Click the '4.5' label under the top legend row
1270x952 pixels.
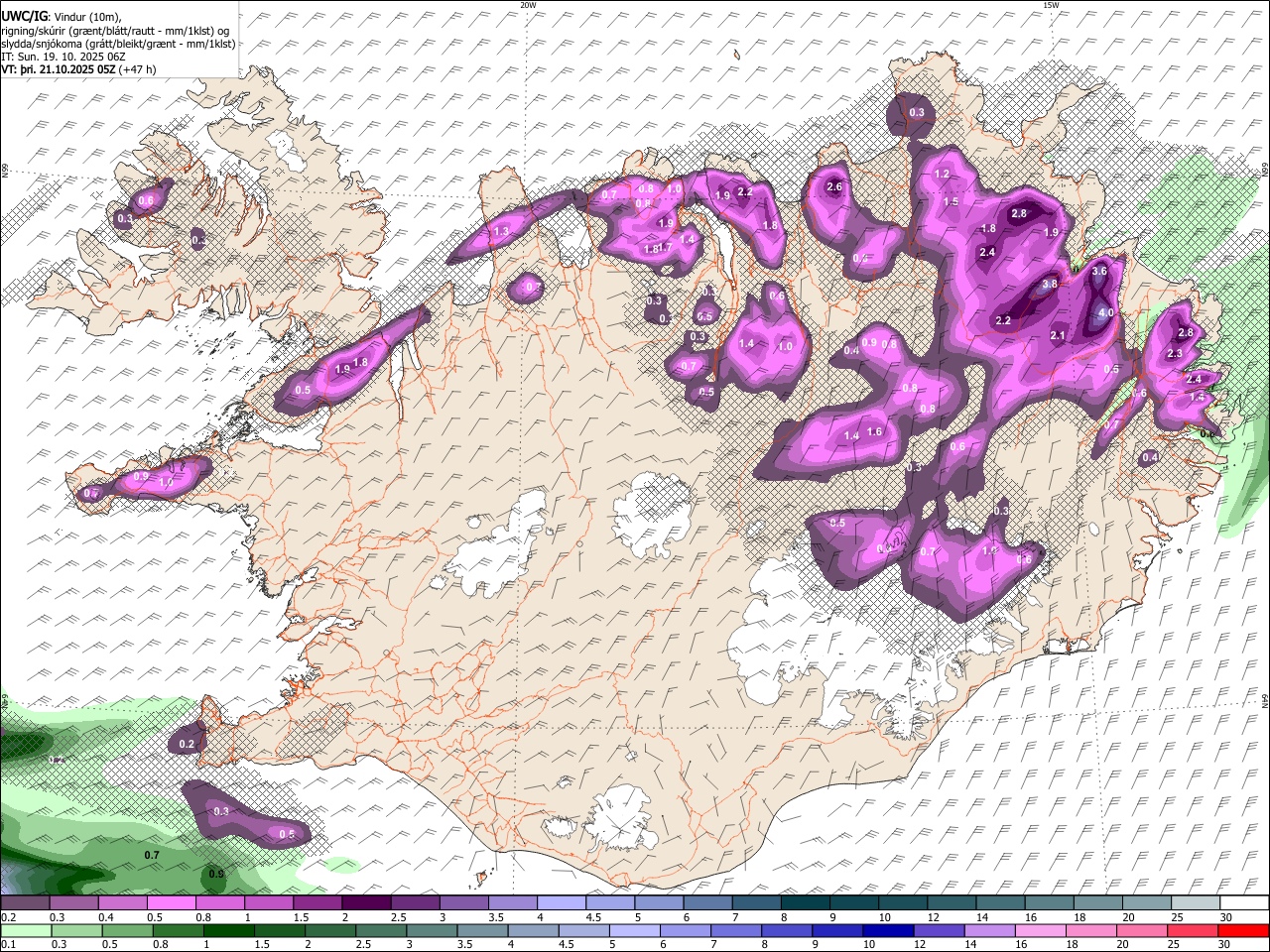coord(593,918)
